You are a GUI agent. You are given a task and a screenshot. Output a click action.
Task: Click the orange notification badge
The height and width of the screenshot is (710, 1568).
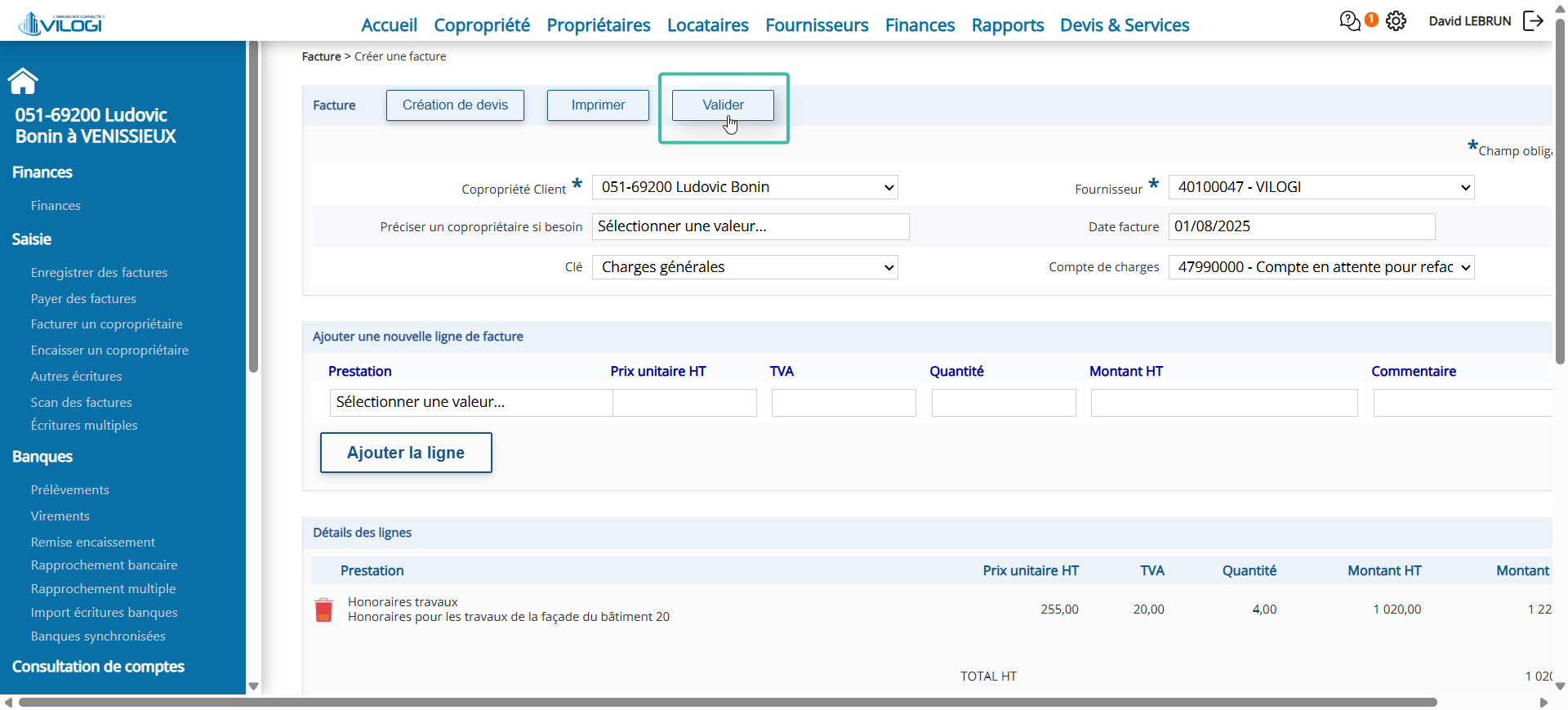point(1372,20)
